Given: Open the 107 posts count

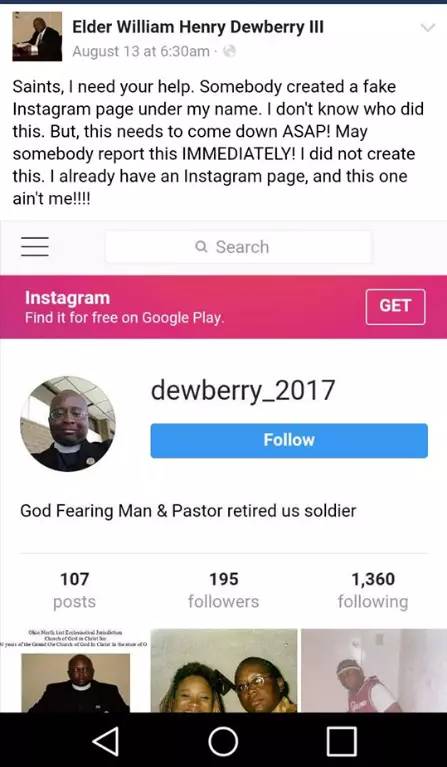Looking at the screenshot, I should [74, 590].
